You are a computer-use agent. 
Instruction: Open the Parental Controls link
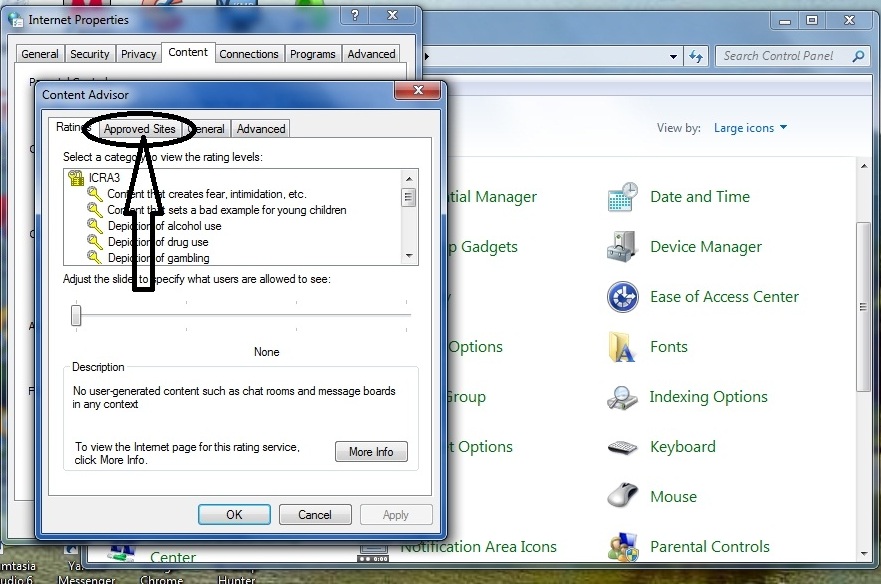[710, 547]
